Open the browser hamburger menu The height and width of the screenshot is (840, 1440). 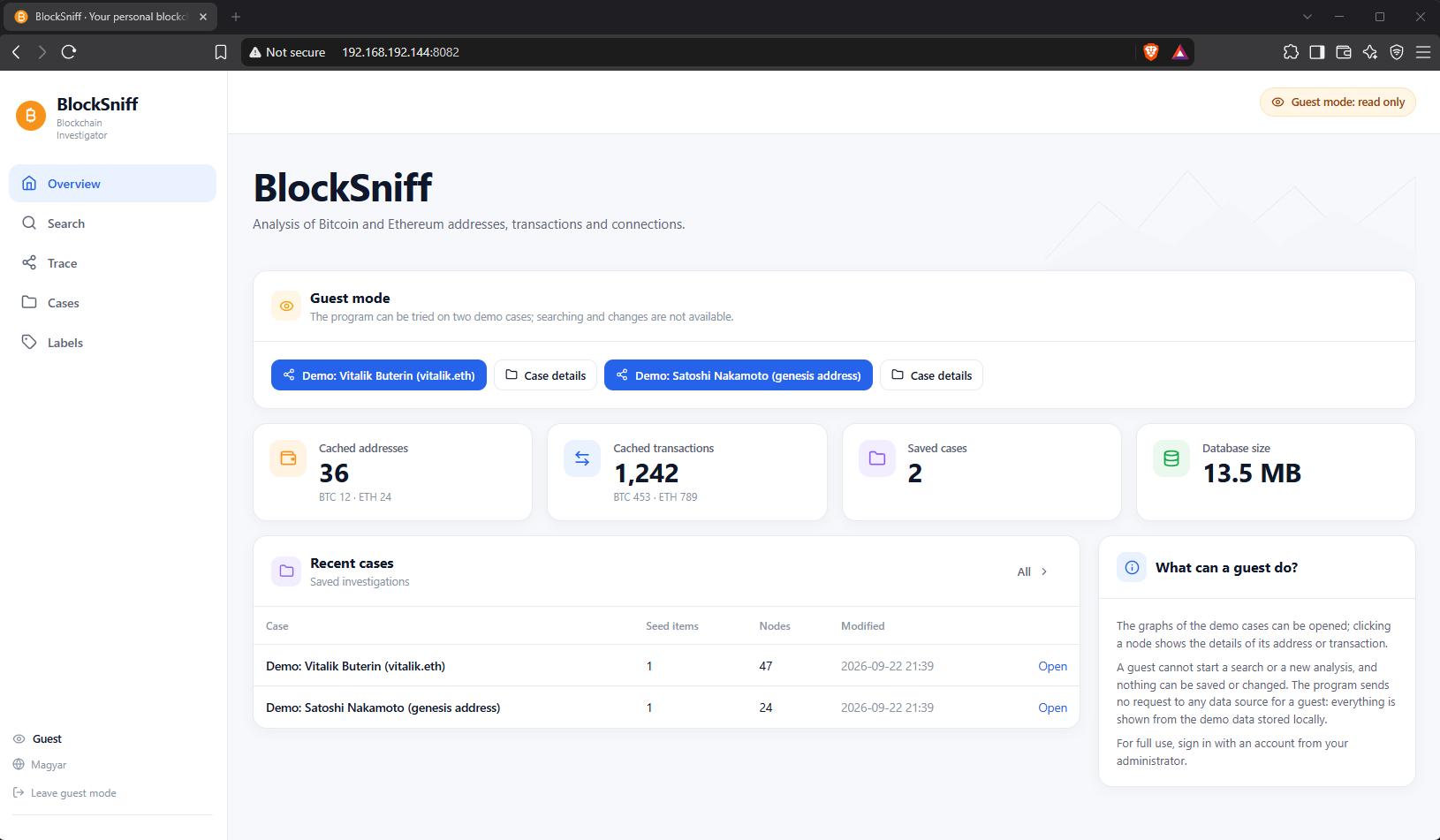[x=1423, y=52]
